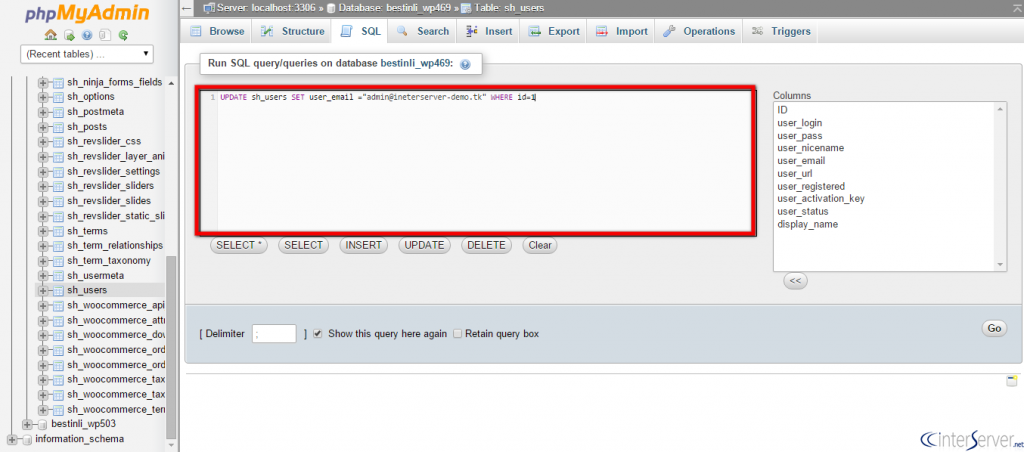Click the SQL query help icon

[x=465, y=64]
